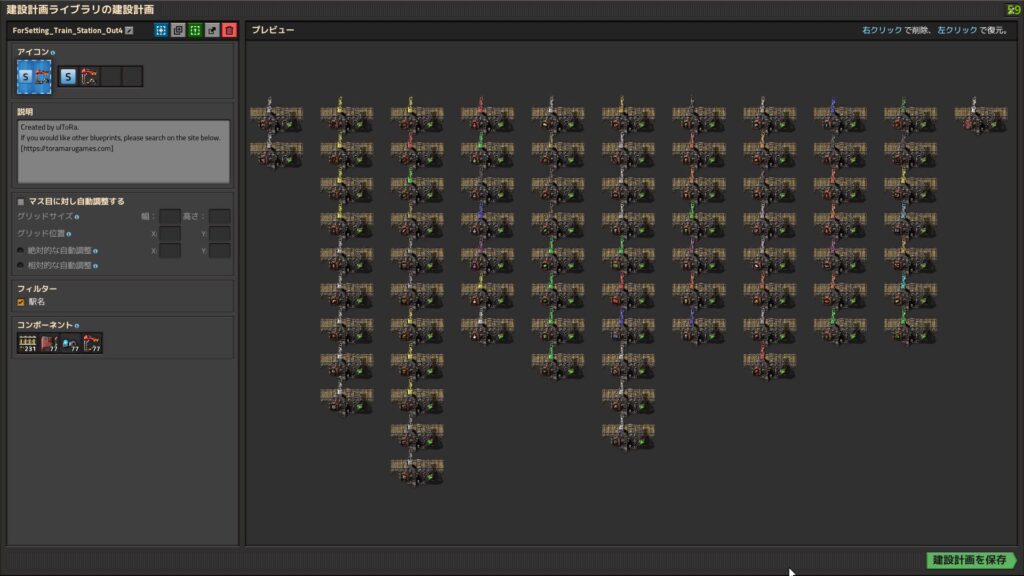The height and width of the screenshot is (576, 1024).
Task: Focus the グリッド位置 X field
Action: click(170, 233)
